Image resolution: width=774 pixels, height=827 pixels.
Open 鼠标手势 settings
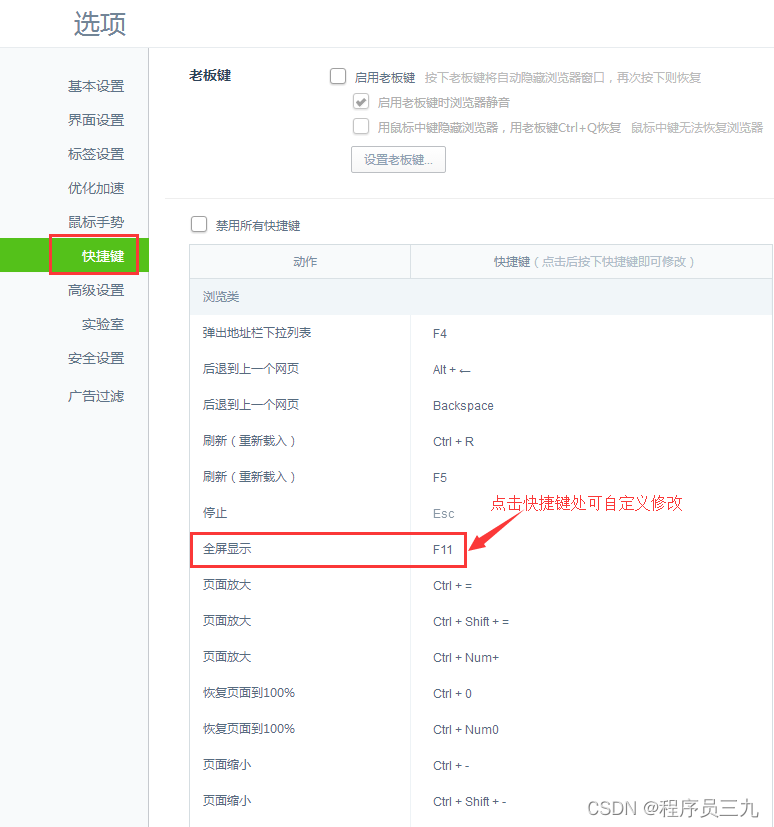(96, 222)
